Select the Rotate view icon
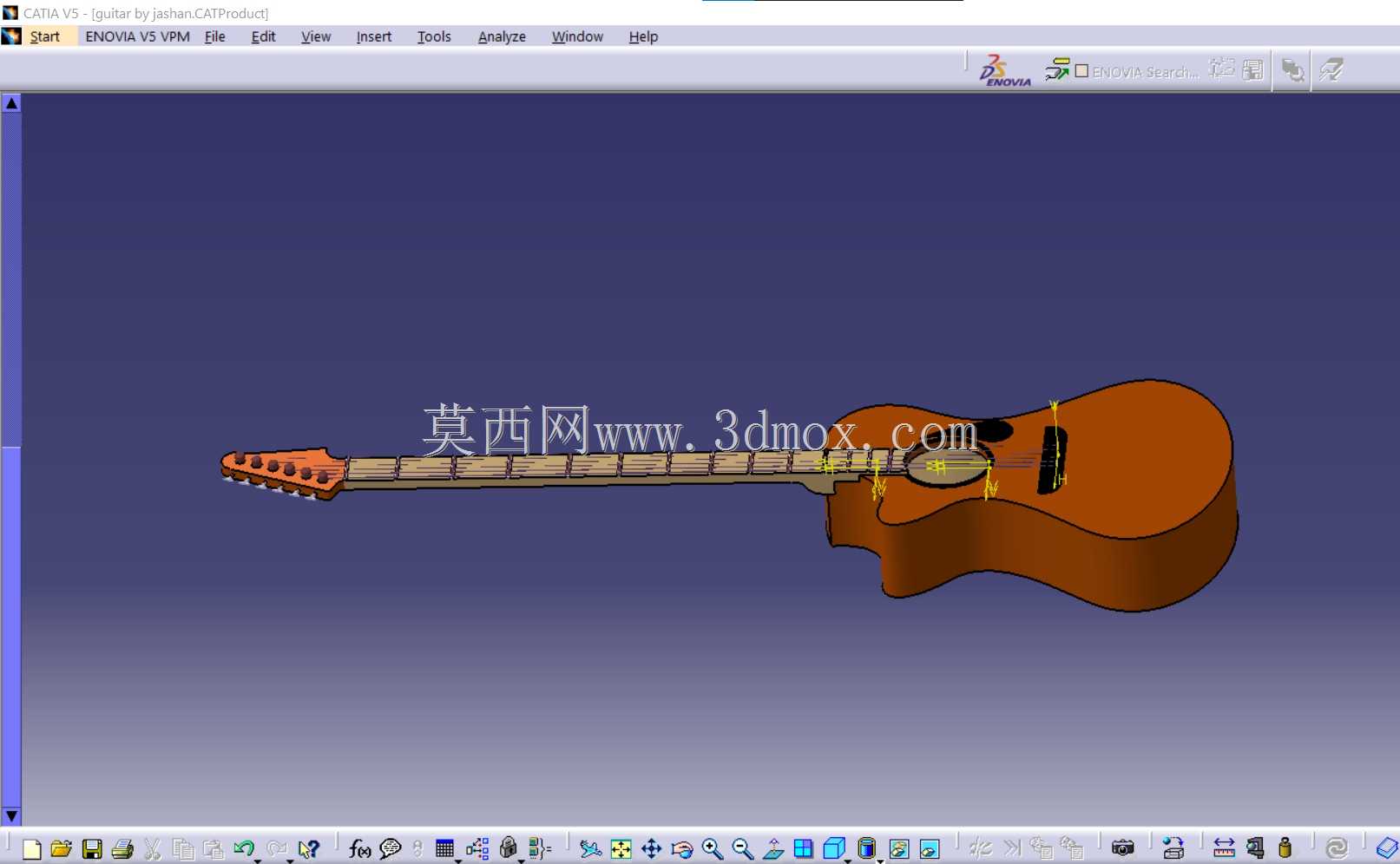 tap(682, 848)
